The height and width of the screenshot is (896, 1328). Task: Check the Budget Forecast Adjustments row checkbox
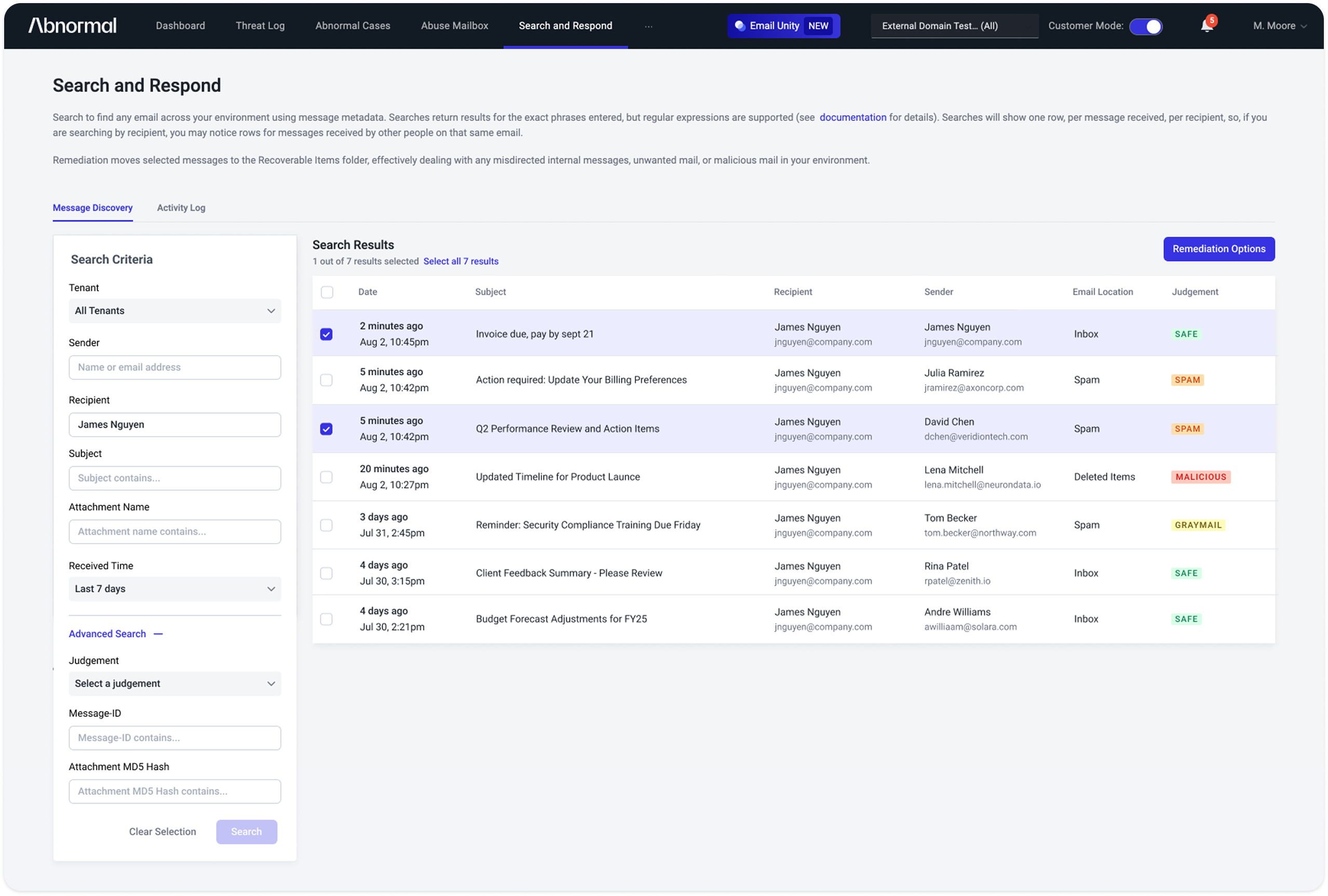click(x=326, y=619)
